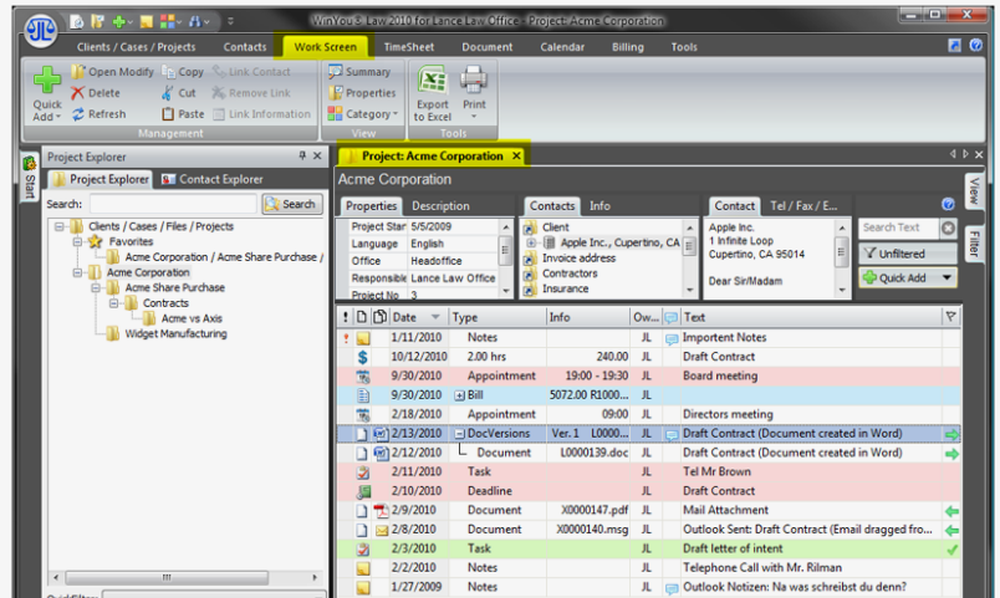This screenshot has height=598, width=1000.
Task: Click green arrow on Mail Attachment row
Action: pos(952,511)
